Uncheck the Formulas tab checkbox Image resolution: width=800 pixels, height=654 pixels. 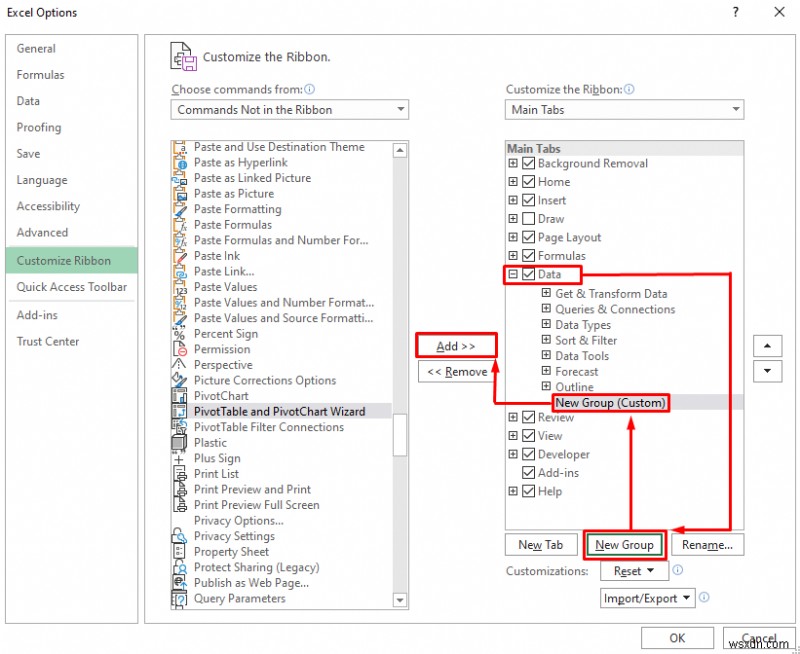click(529, 256)
